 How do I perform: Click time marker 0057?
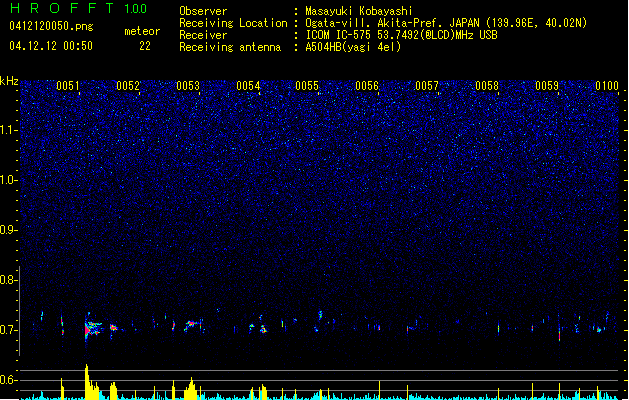pos(427,86)
